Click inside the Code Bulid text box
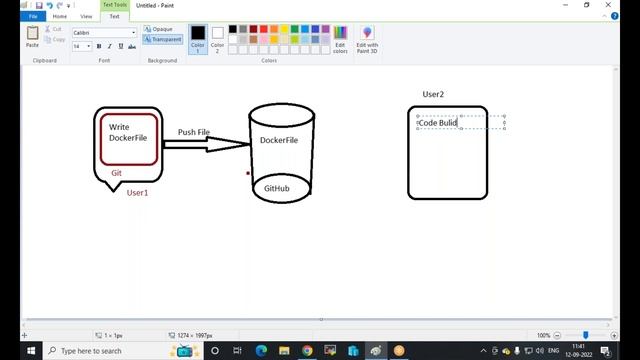The image size is (640, 360). [x=461, y=122]
